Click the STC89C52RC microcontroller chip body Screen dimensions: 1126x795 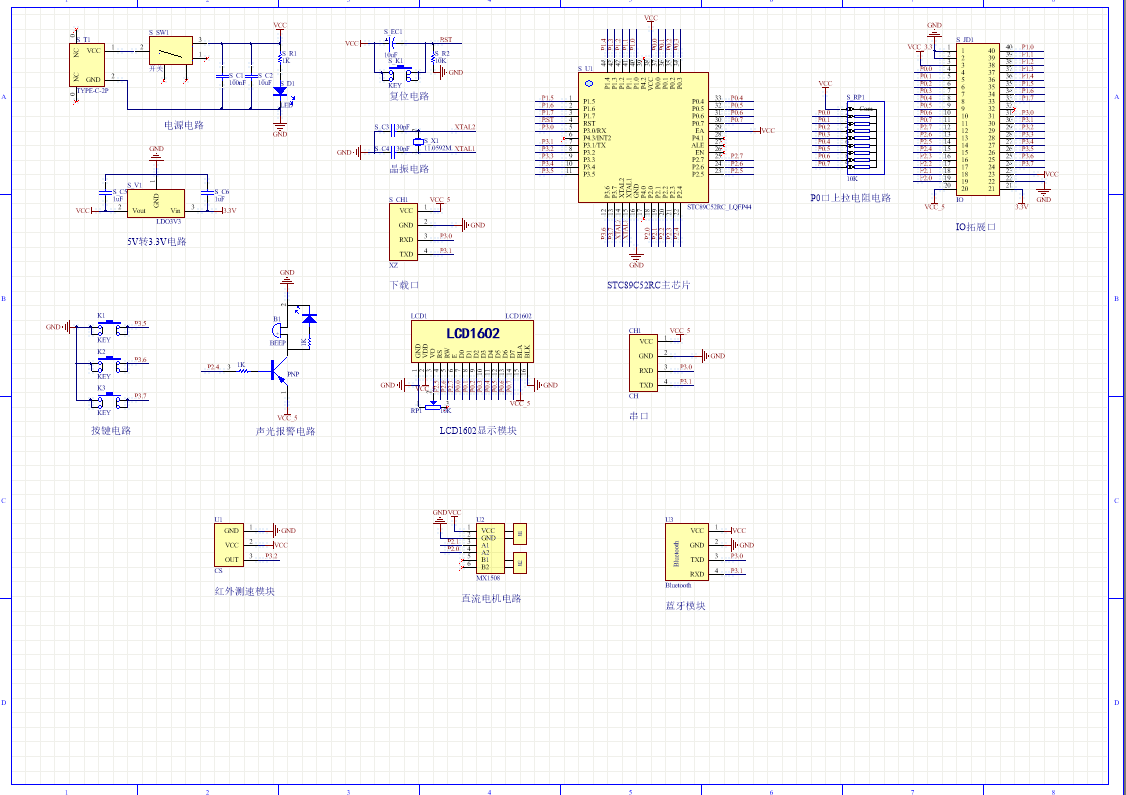tap(643, 137)
